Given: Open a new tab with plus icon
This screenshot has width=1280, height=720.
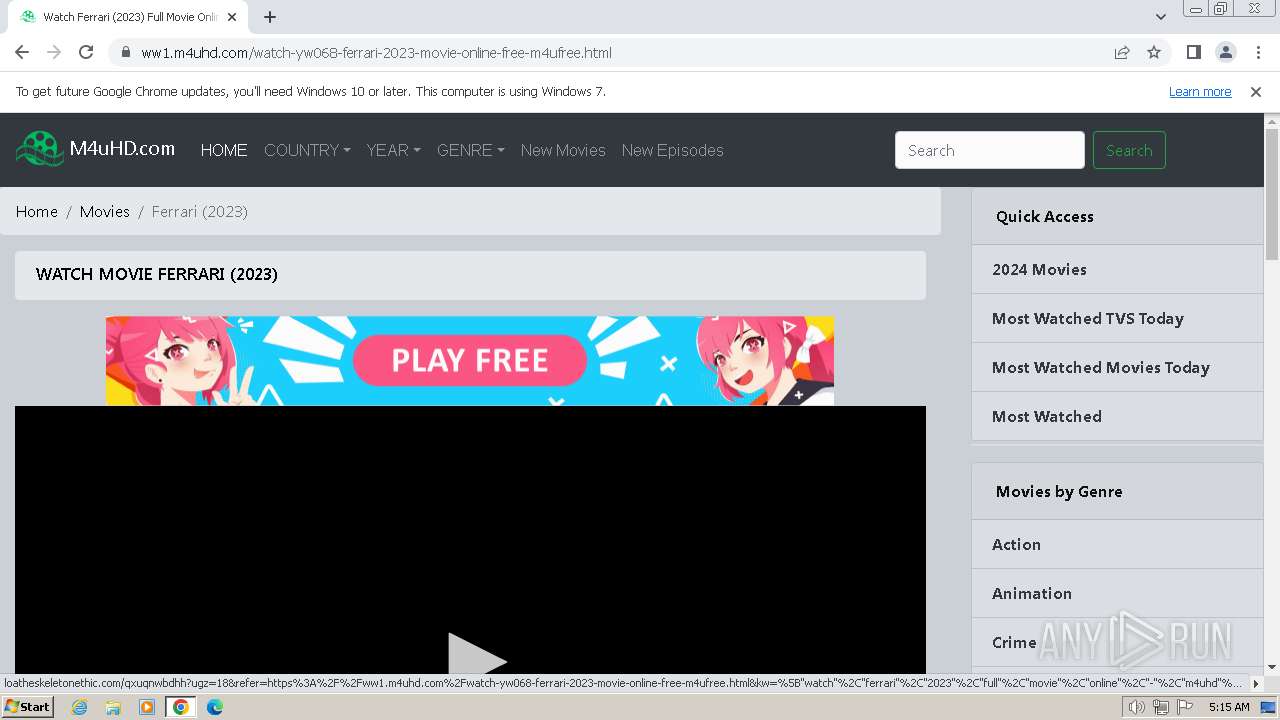Looking at the screenshot, I should tap(270, 17).
